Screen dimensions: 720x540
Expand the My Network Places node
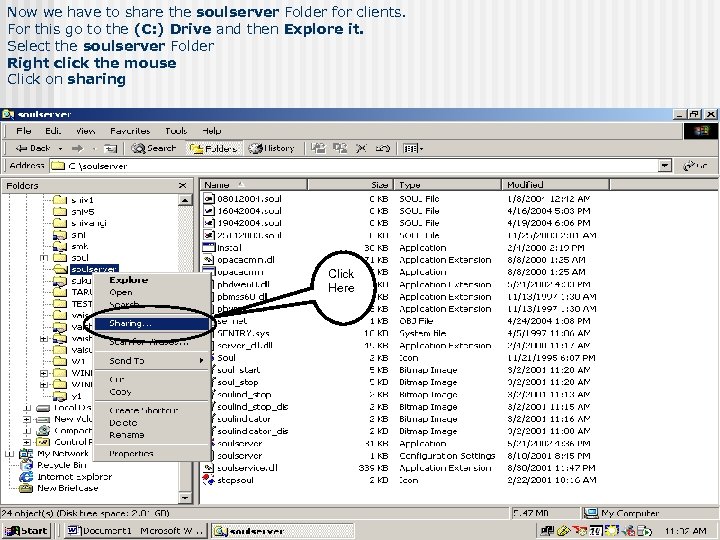pyautogui.click(x=9, y=454)
